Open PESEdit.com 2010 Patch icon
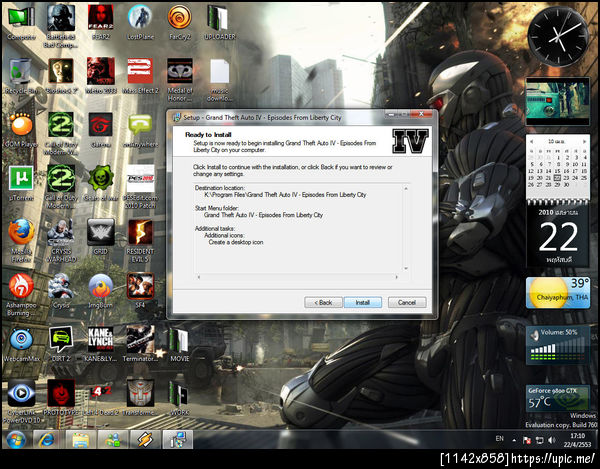Image resolution: width=600 pixels, height=469 pixels. click(x=140, y=187)
